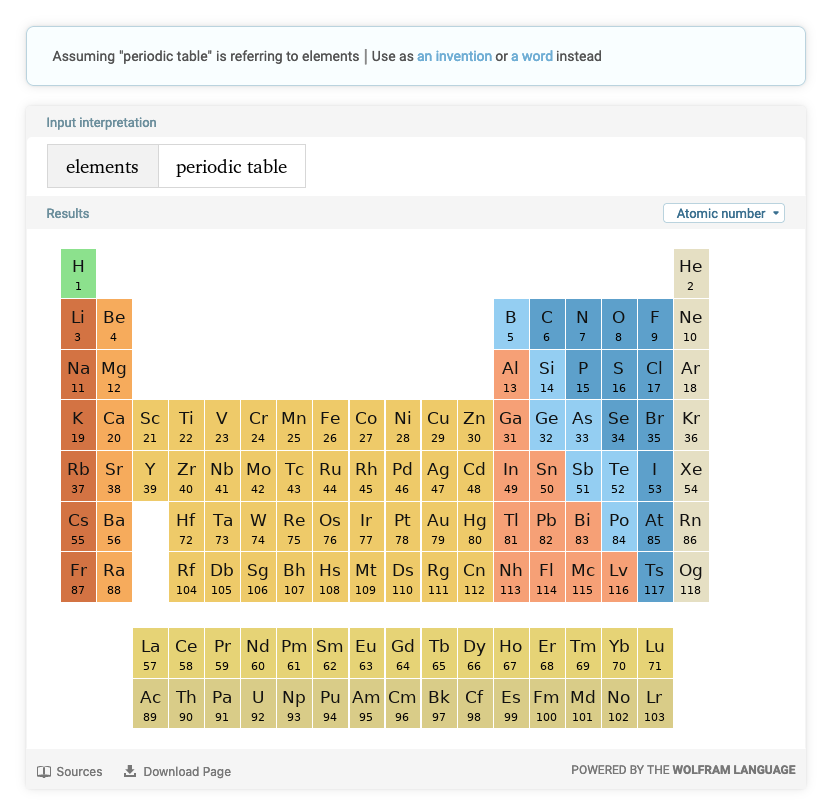Select the "periodic table" interpretation tab
818x805 pixels.
click(x=231, y=167)
